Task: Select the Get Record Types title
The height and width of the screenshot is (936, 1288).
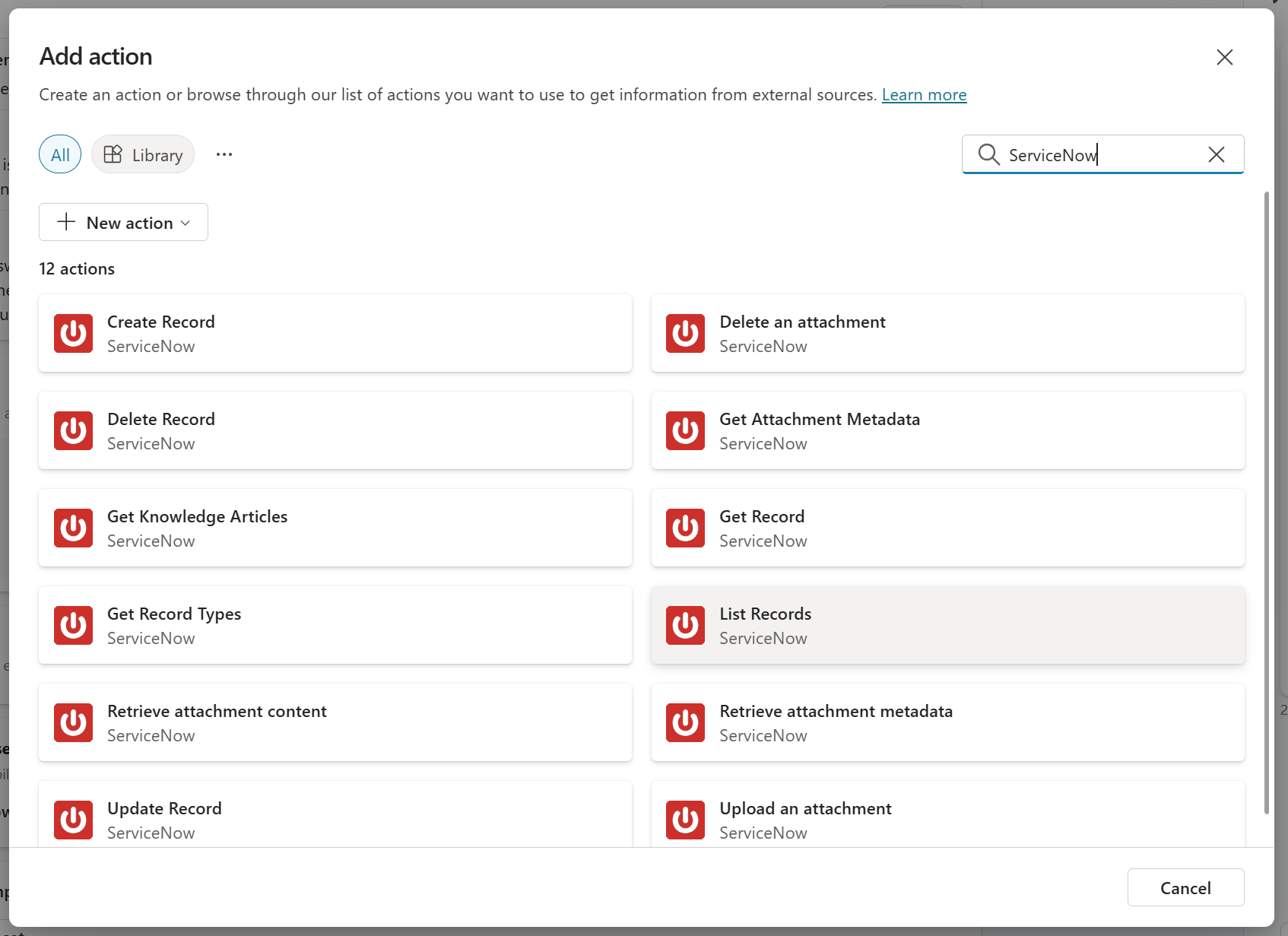Action: pyautogui.click(x=174, y=614)
